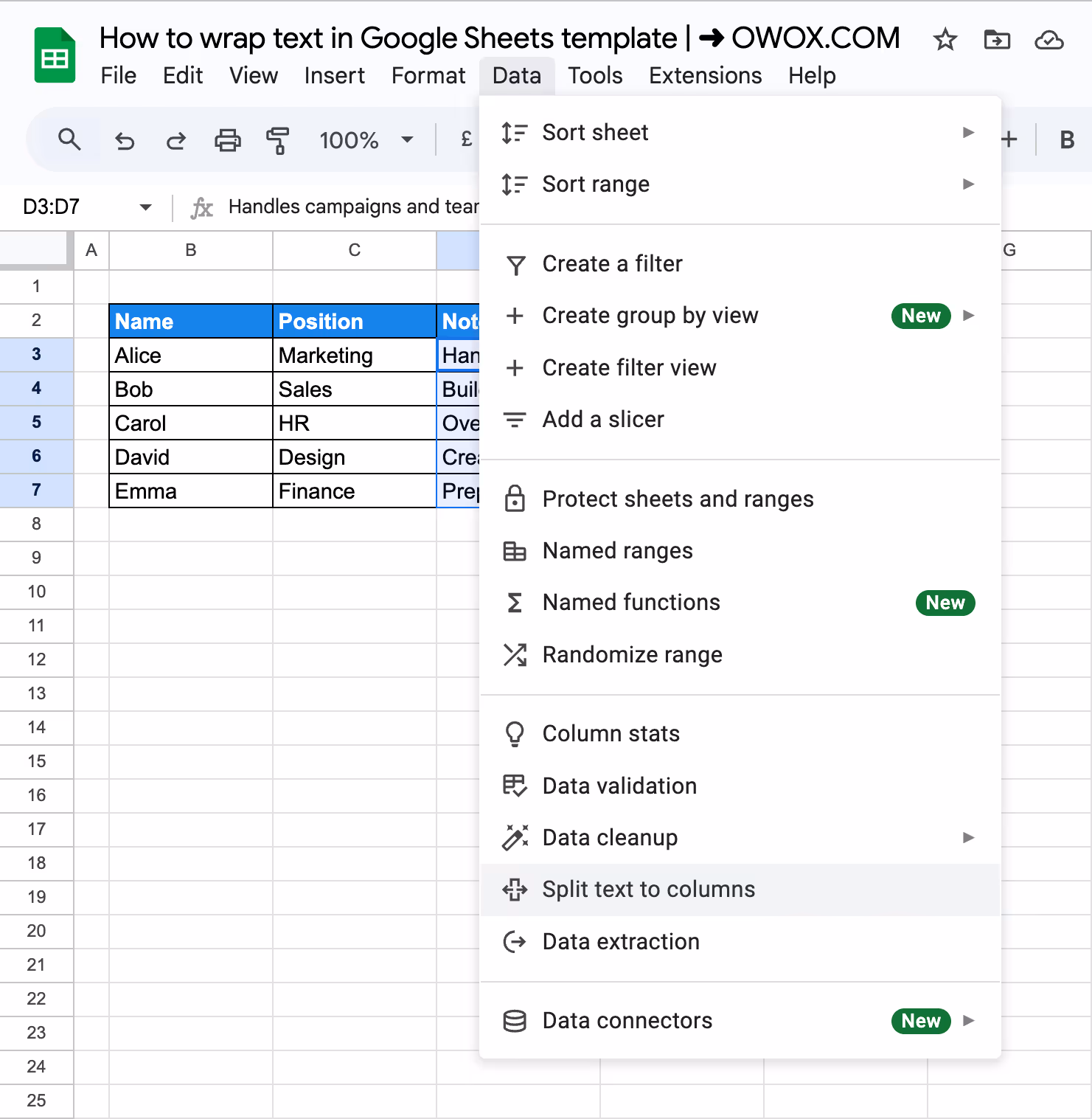
Task: Click the slicer icon
Action: [515, 420]
